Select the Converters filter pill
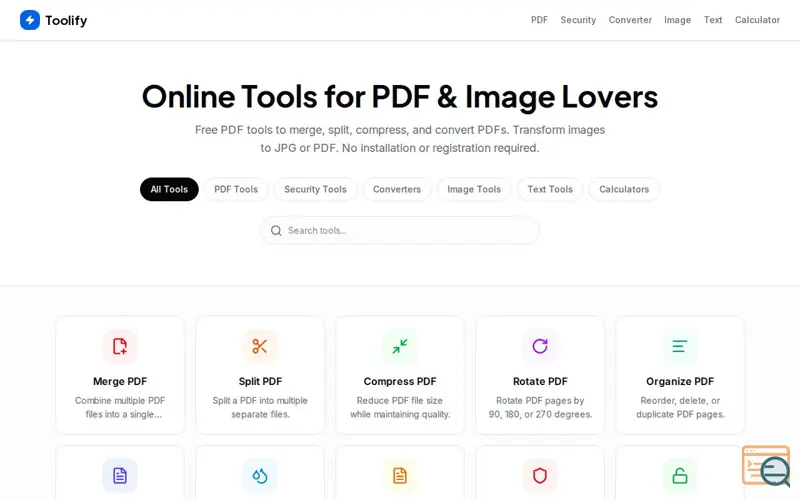800x500 pixels. coord(397,189)
